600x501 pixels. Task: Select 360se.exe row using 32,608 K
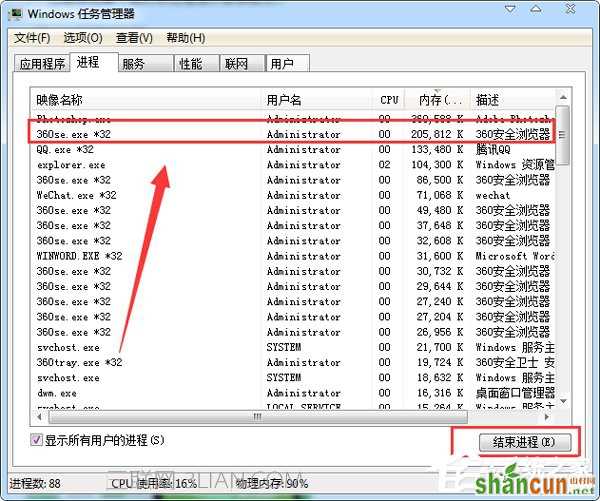(x=293, y=241)
